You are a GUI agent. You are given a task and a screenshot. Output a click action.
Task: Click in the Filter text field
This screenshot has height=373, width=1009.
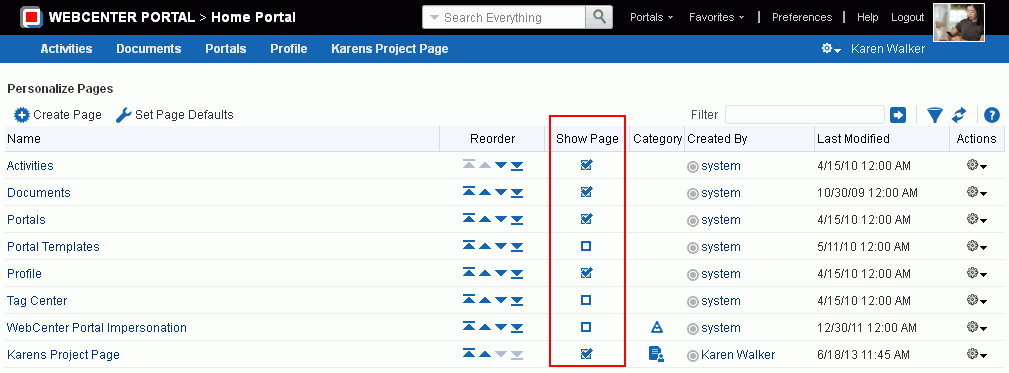[804, 115]
